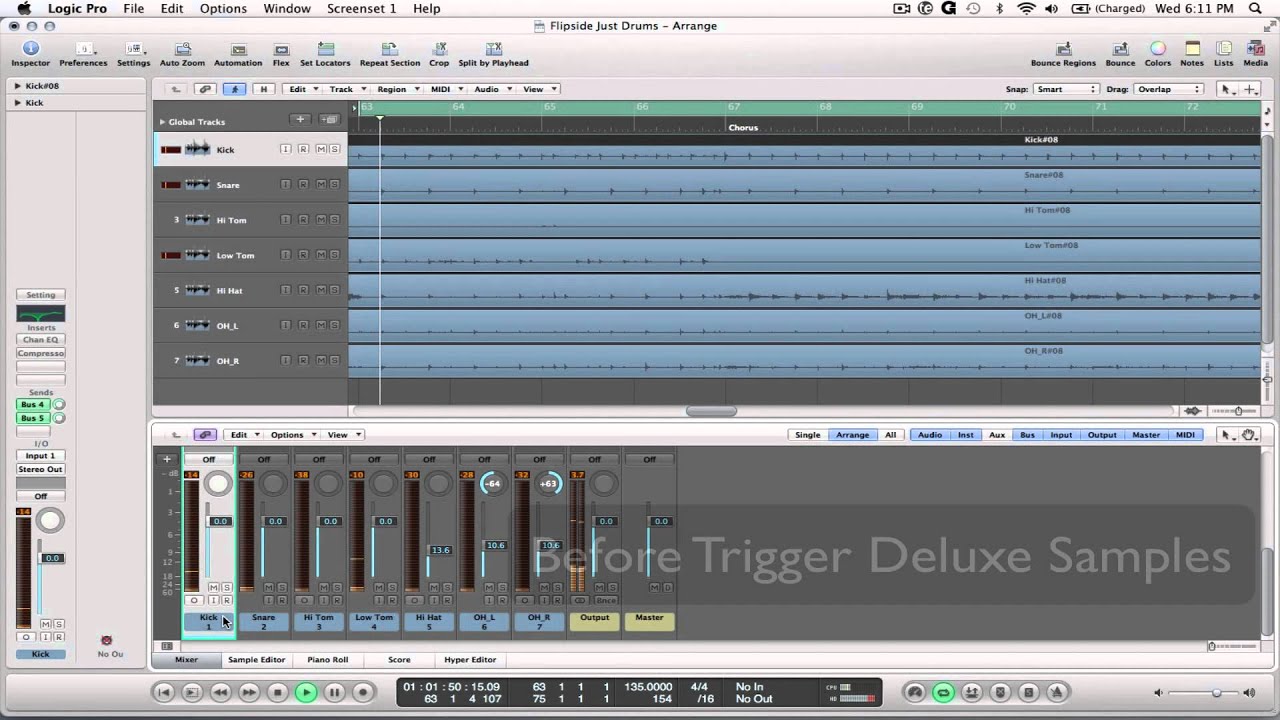The width and height of the screenshot is (1280, 720).
Task: Click the OH_L pan knob
Action: click(x=492, y=484)
